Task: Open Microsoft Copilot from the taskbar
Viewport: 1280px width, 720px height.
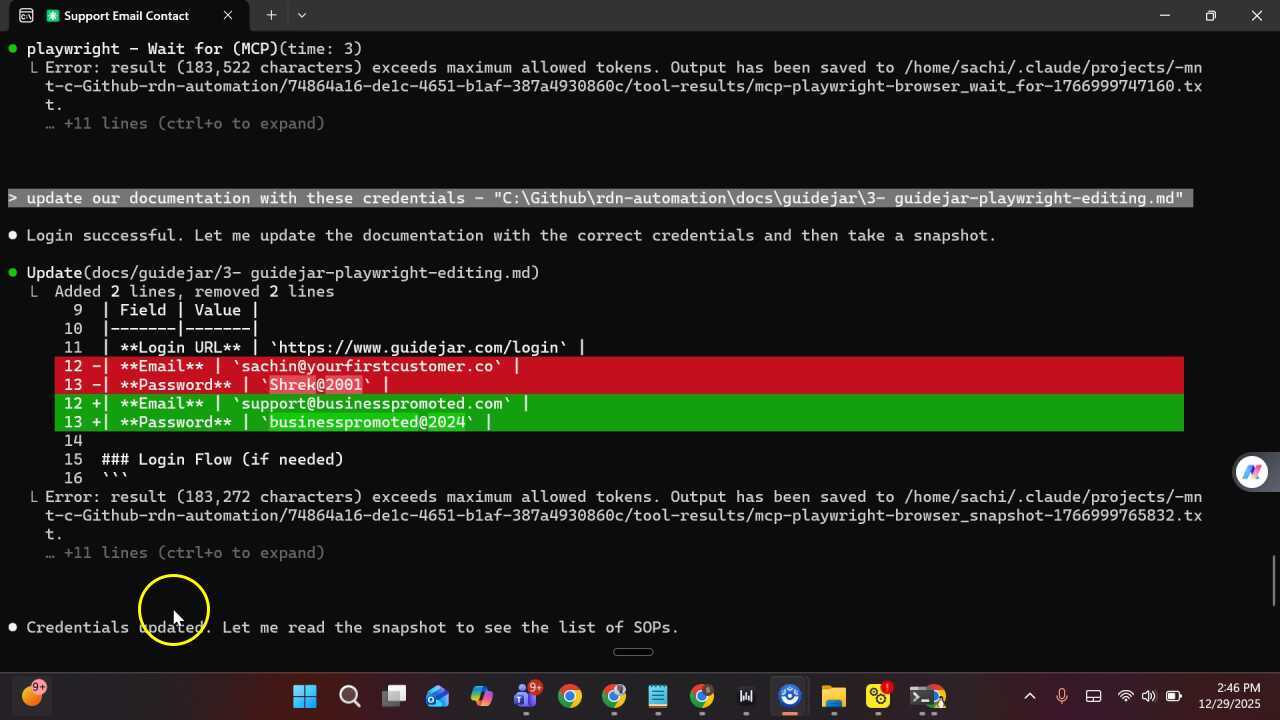Action: [x=481, y=696]
